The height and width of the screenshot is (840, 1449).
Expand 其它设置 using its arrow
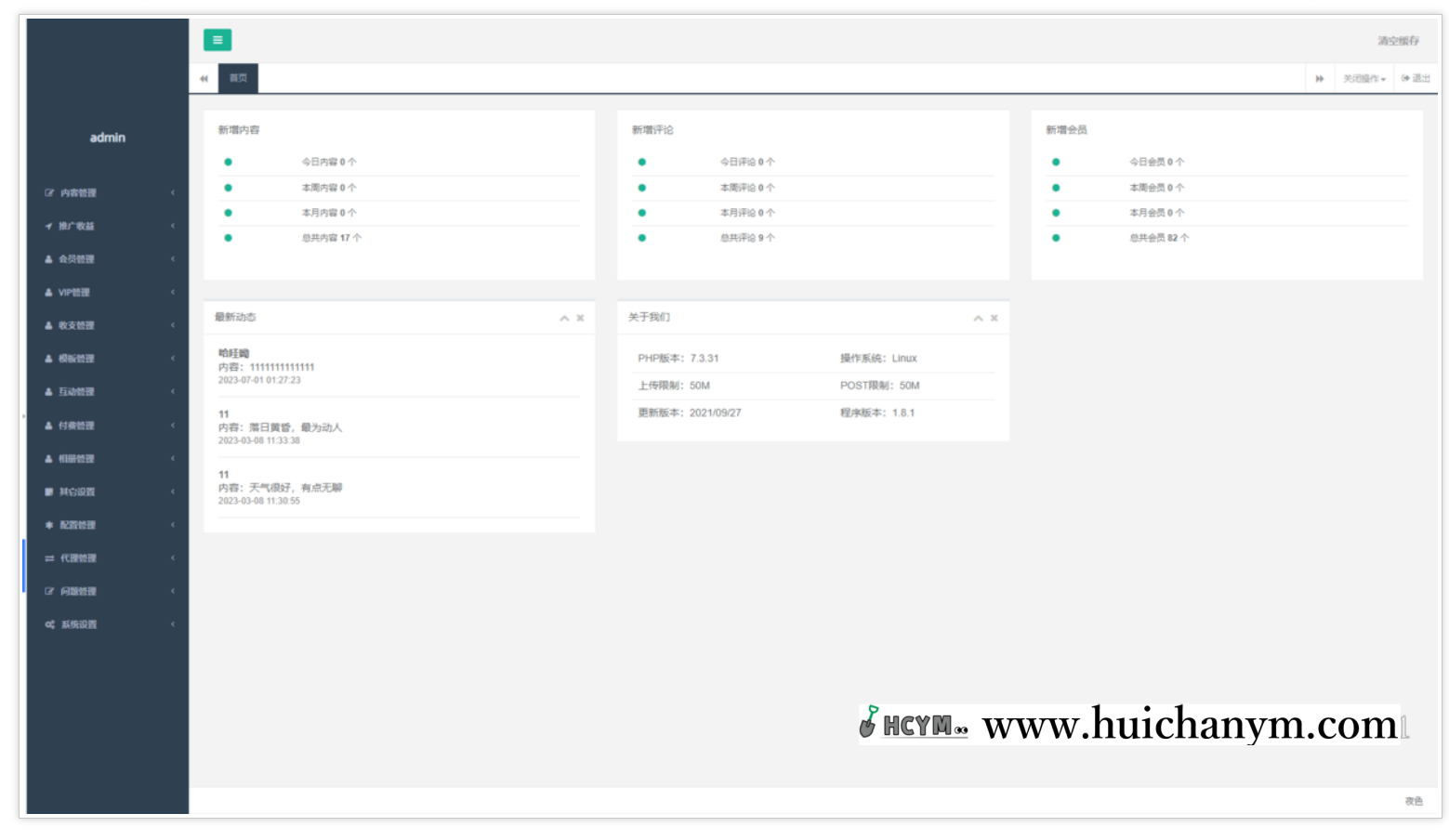[x=173, y=492]
